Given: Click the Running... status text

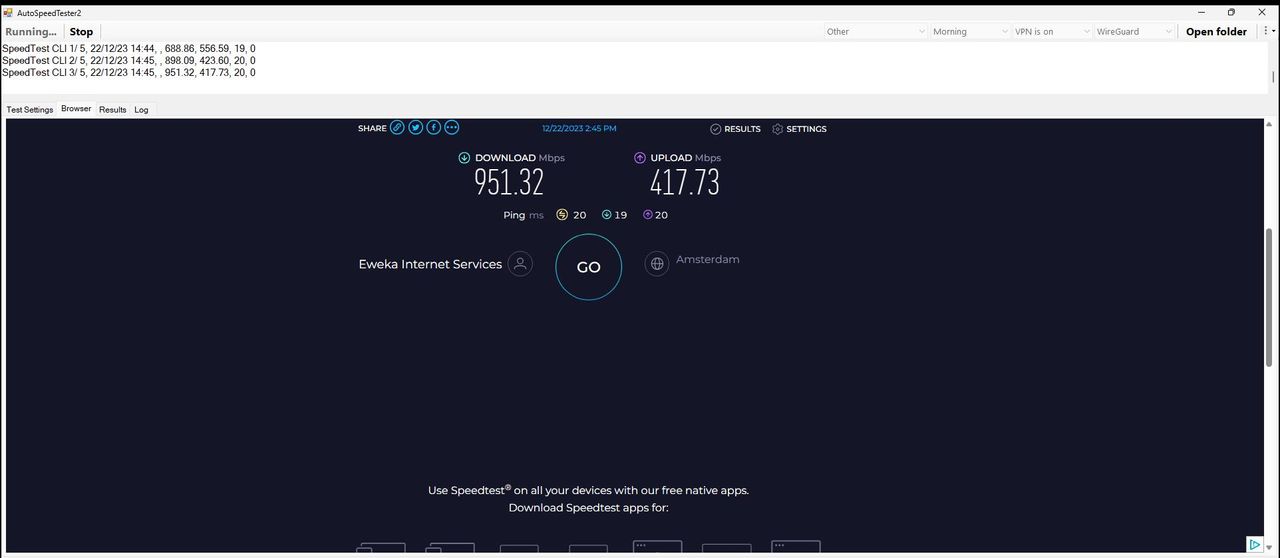Looking at the screenshot, I should click(x=31, y=32).
